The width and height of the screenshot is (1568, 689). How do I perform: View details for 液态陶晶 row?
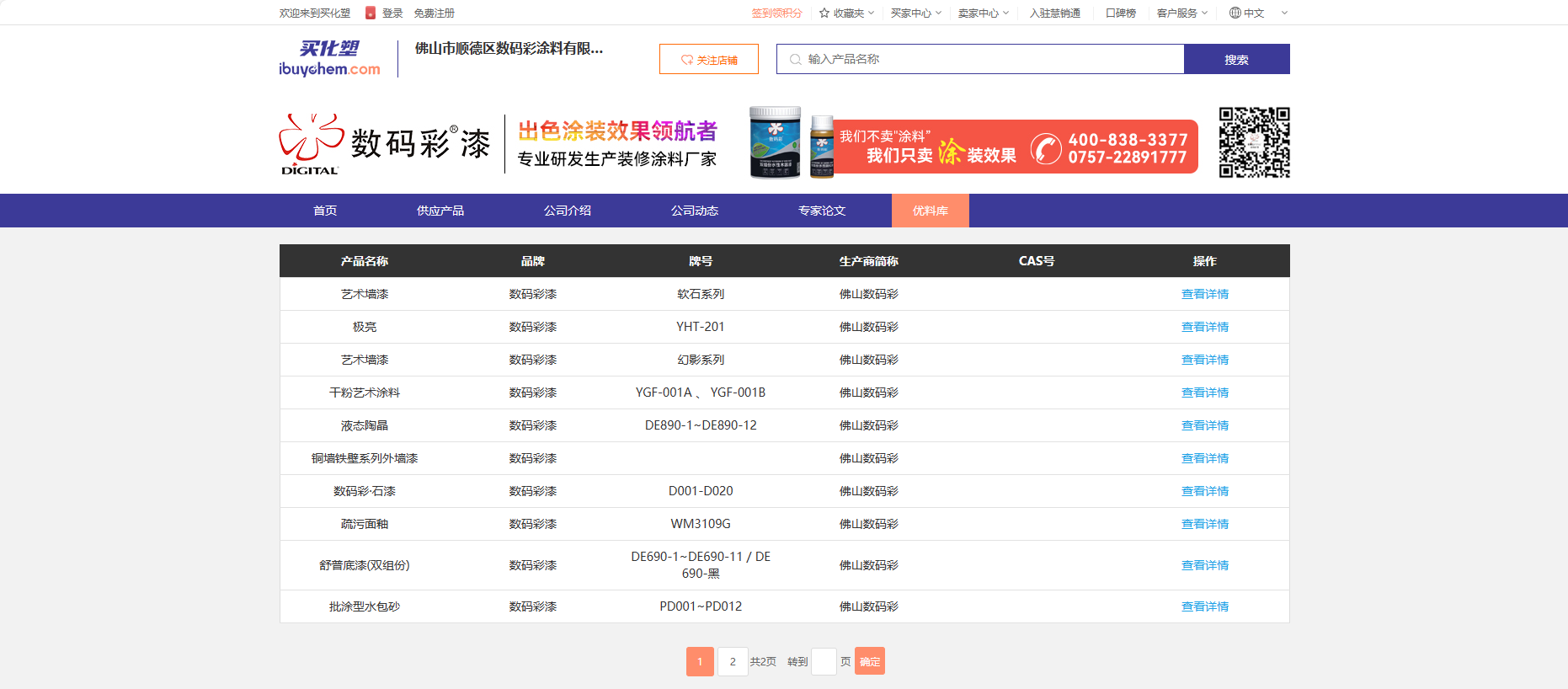point(1205,425)
